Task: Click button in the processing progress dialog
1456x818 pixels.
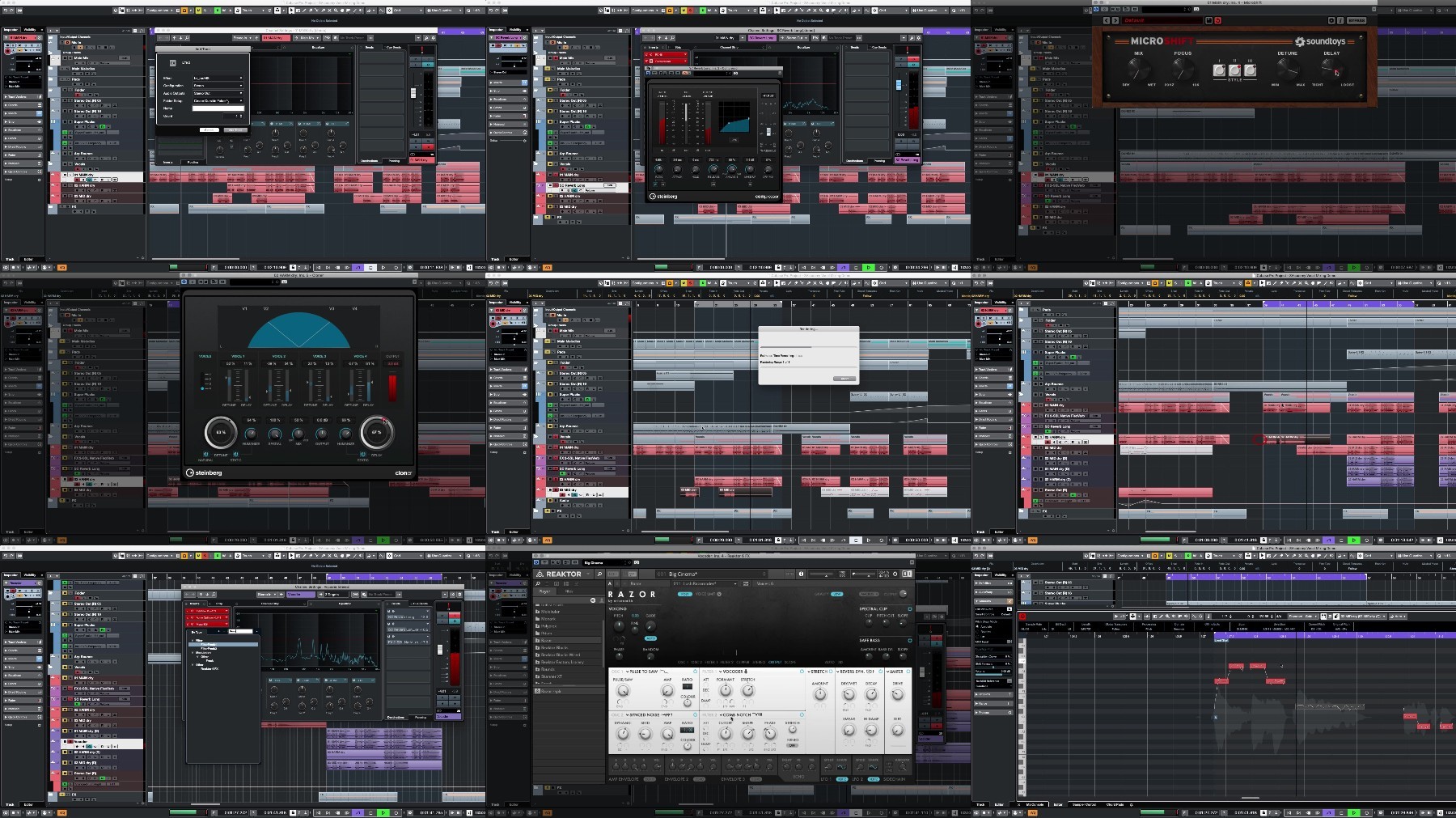Action: coord(844,379)
